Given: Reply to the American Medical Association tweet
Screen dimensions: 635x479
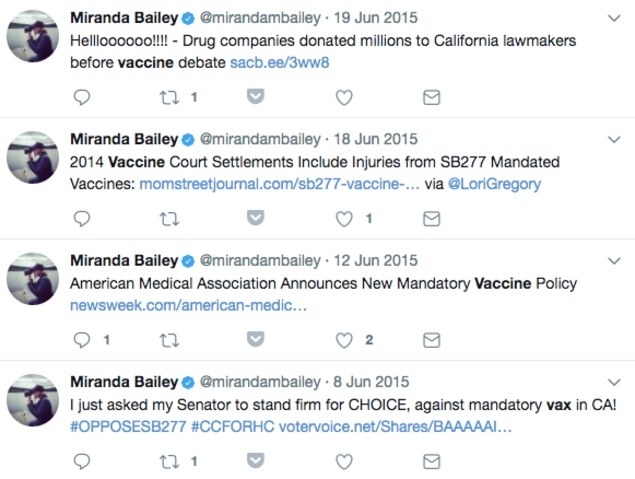Looking at the screenshot, I should click(x=82, y=340).
